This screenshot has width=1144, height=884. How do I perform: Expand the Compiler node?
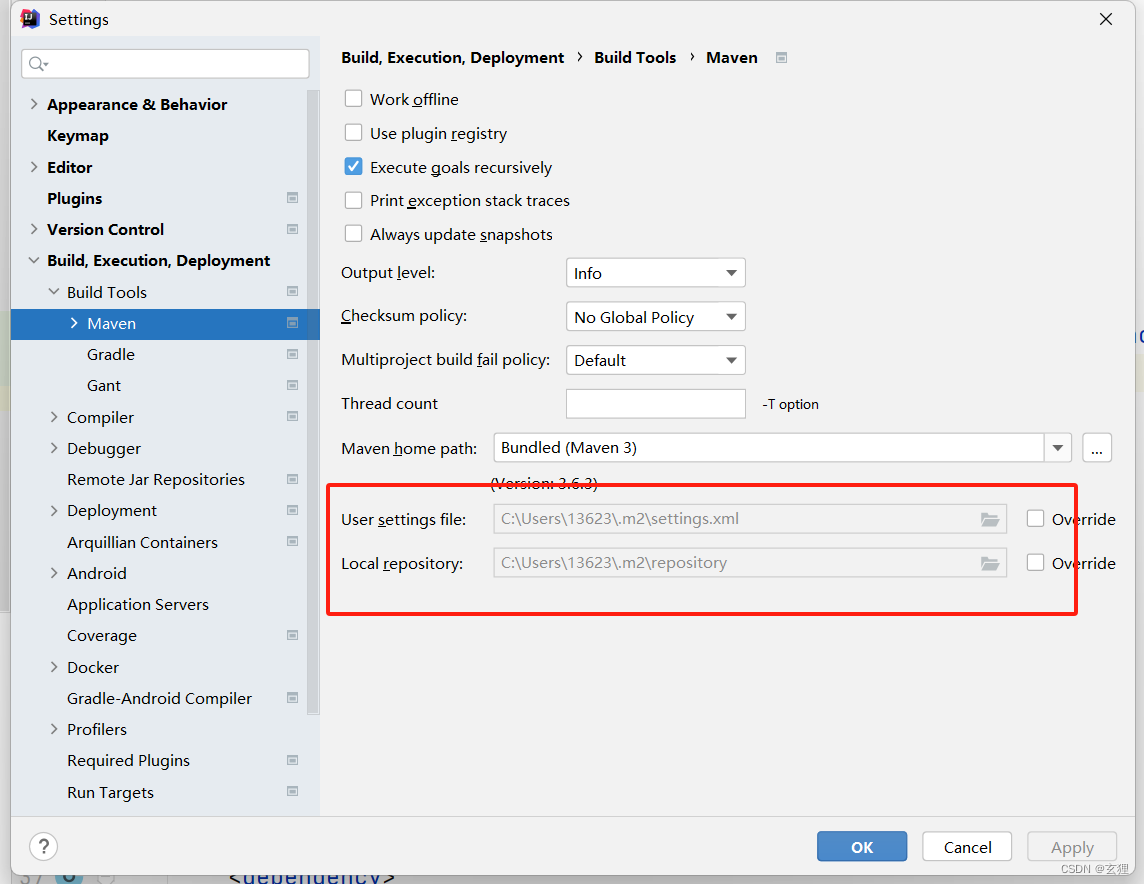(53, 416)
